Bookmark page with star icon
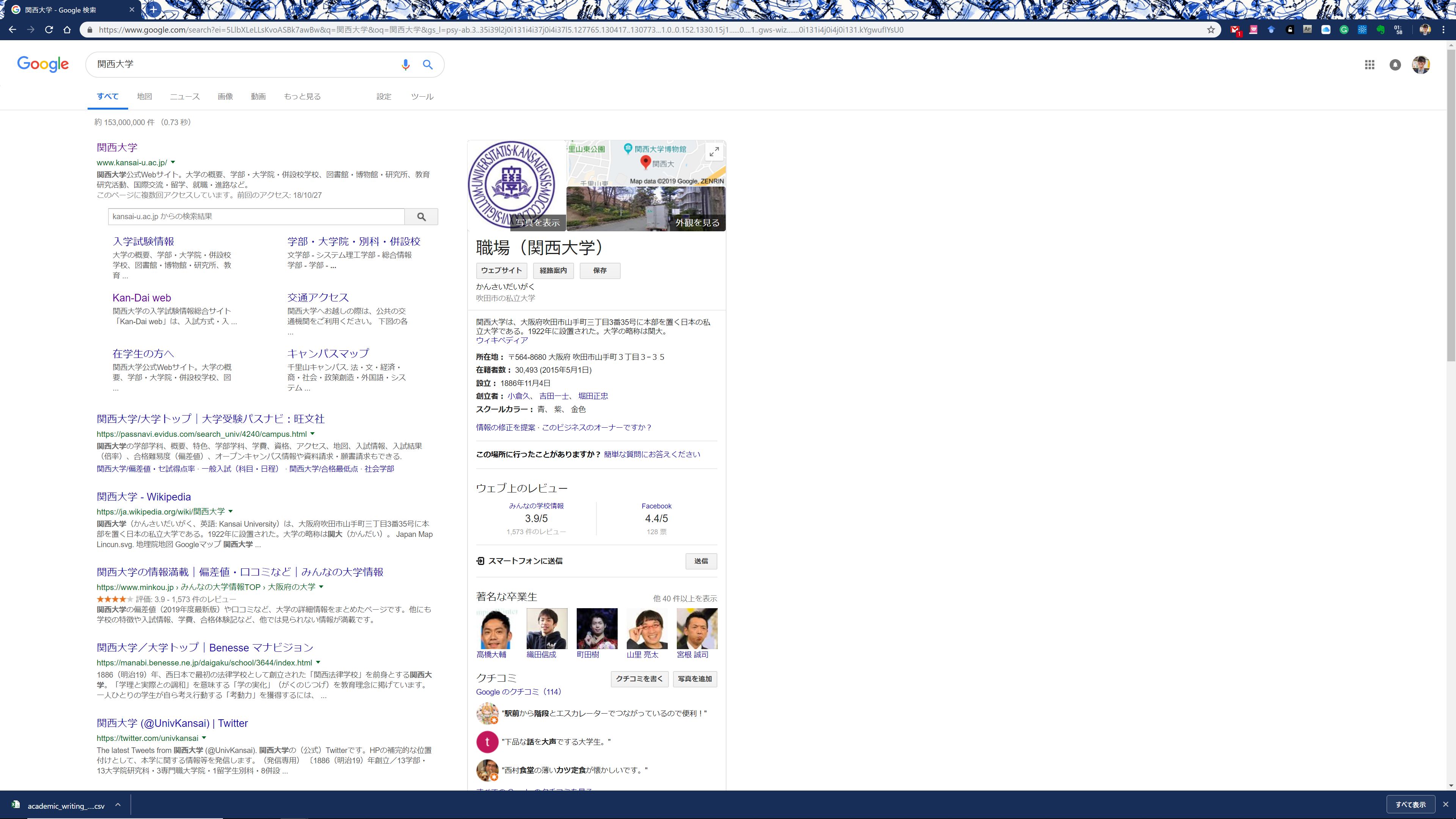The image size is (1456, 819). (x=1211, y=30)
